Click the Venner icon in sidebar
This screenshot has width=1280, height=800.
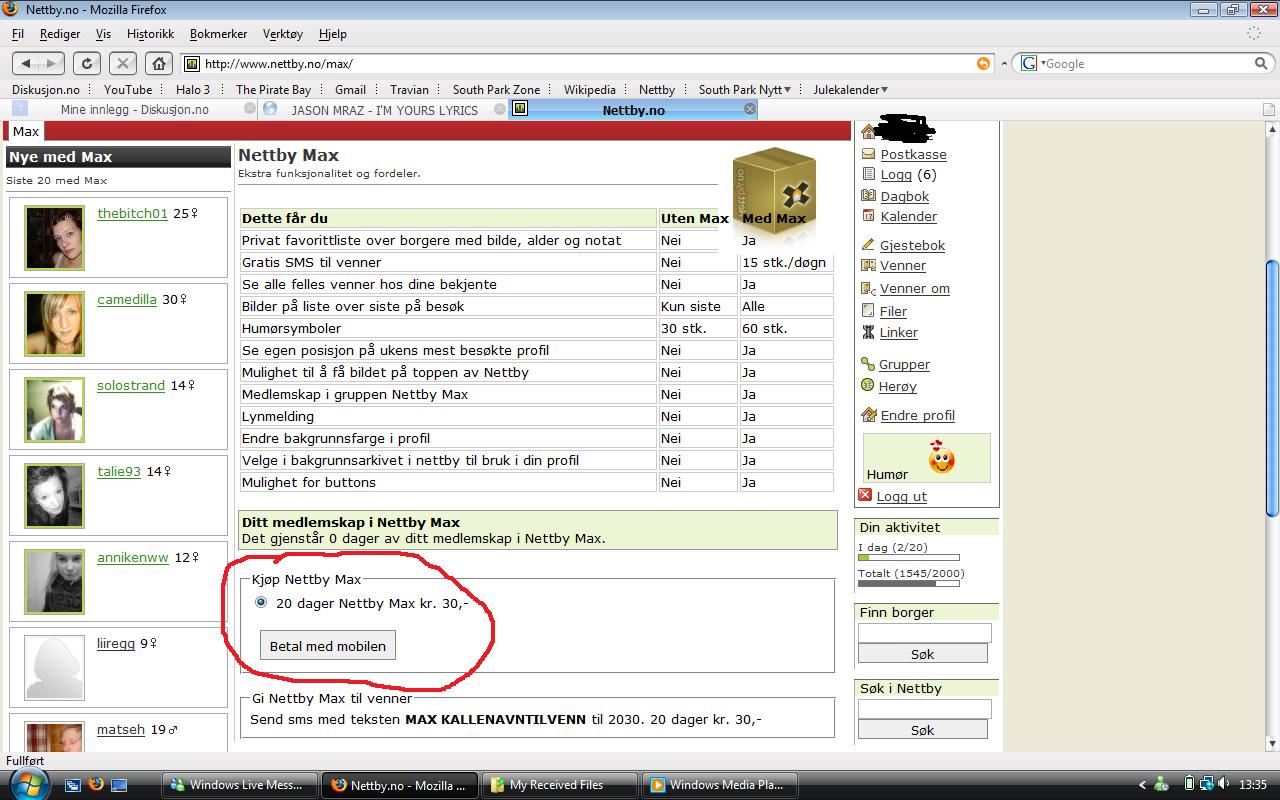868,265
